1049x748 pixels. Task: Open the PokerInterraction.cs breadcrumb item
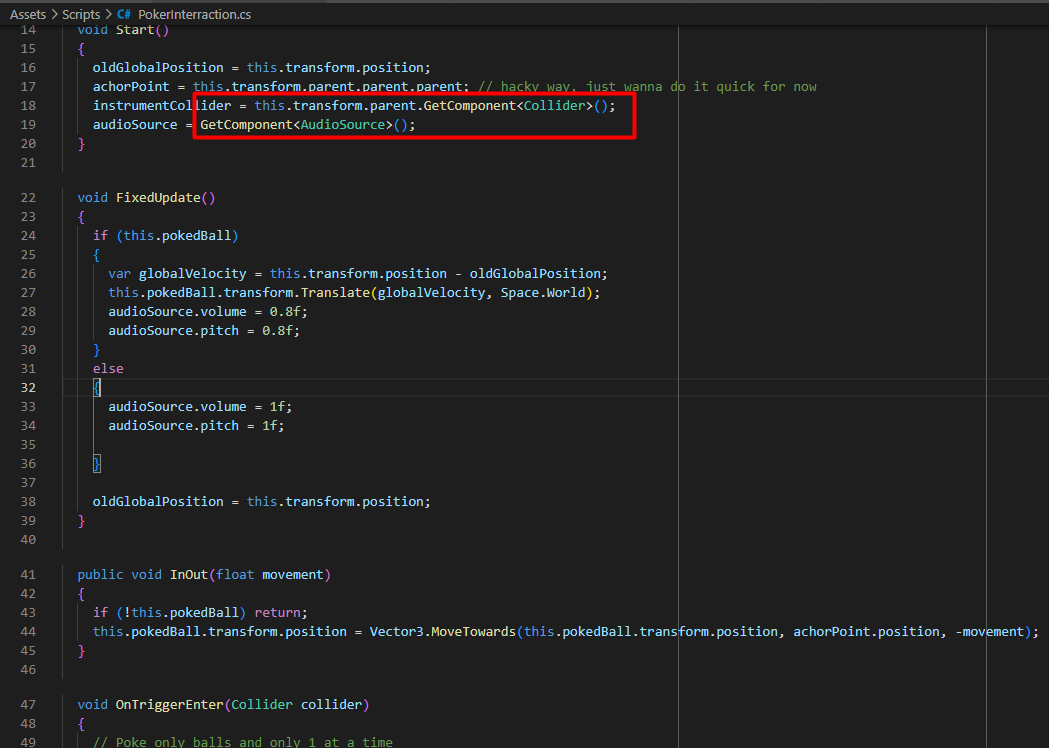pos(195,14)
